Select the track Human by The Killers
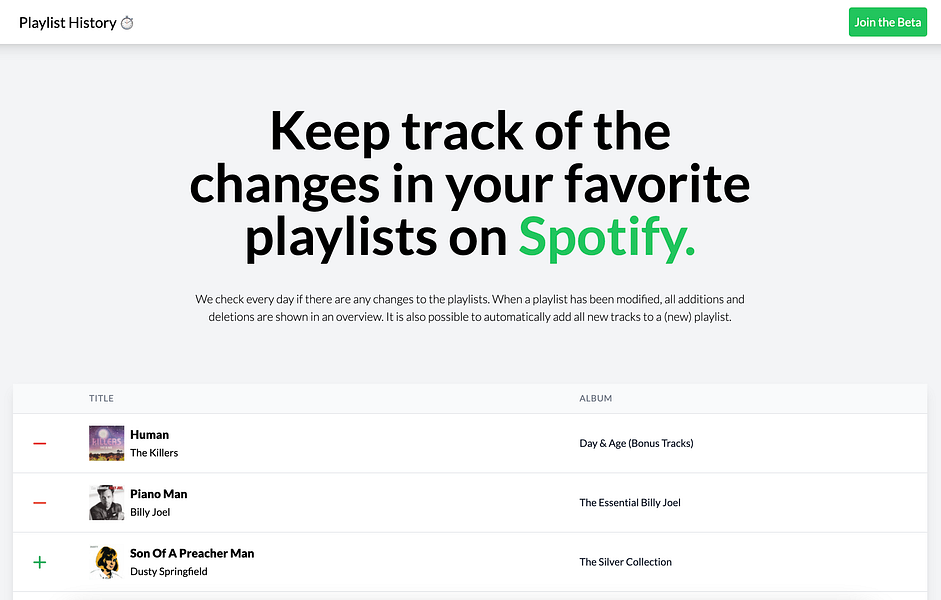941x600 pixels. [149, 434]
